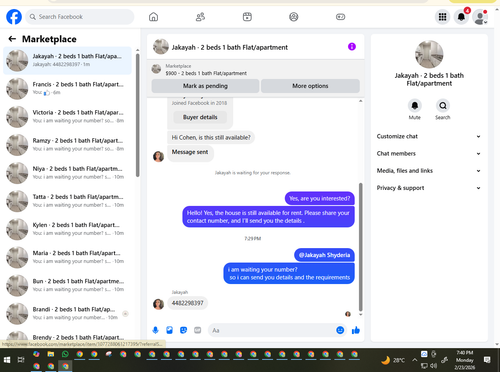Open the Niya conversation
Image resolution: width=500 pixels, height=372 pixels.
pos(67,173)
